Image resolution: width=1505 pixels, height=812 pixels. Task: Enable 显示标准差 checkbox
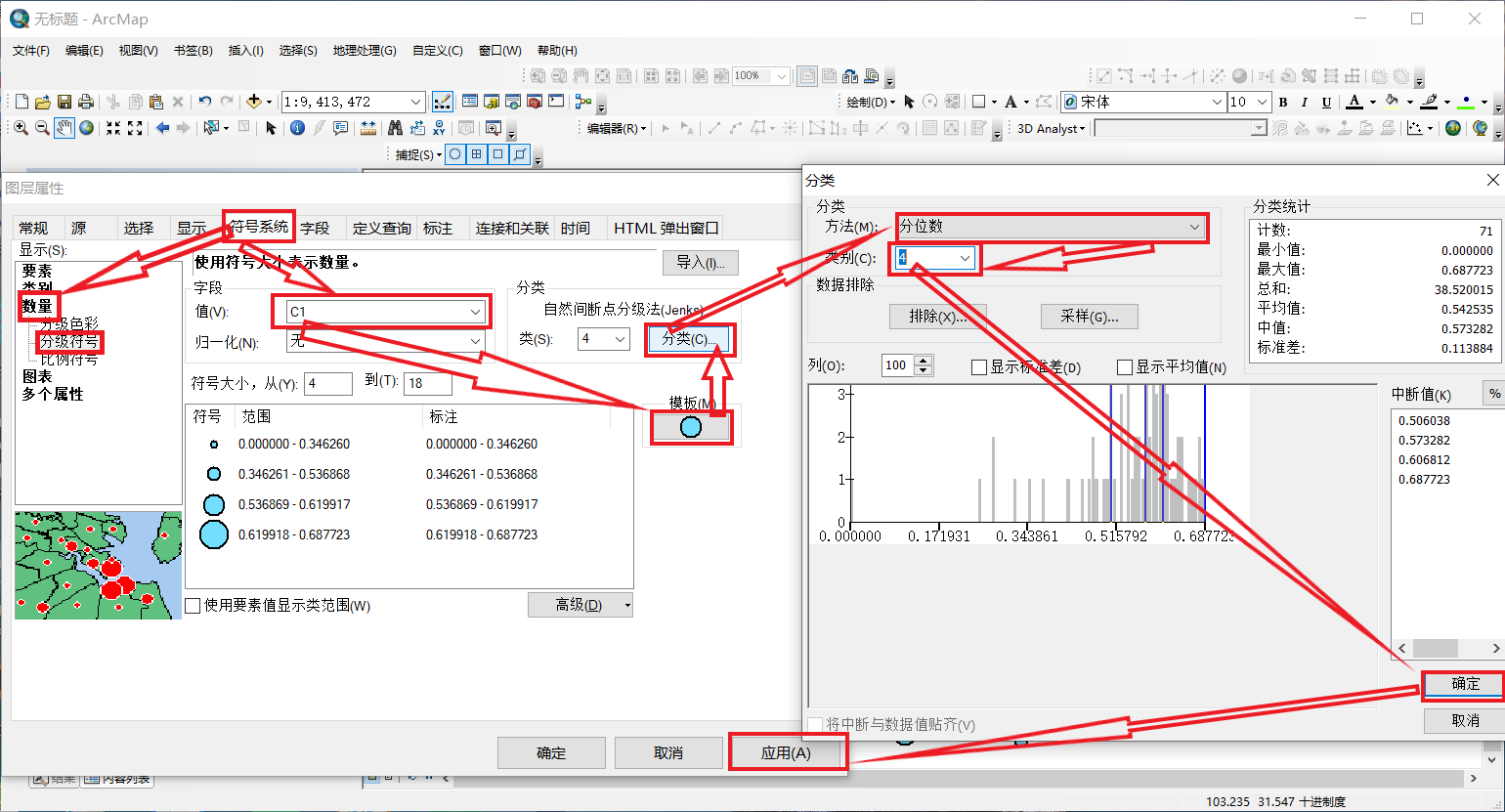coord(979,367)
